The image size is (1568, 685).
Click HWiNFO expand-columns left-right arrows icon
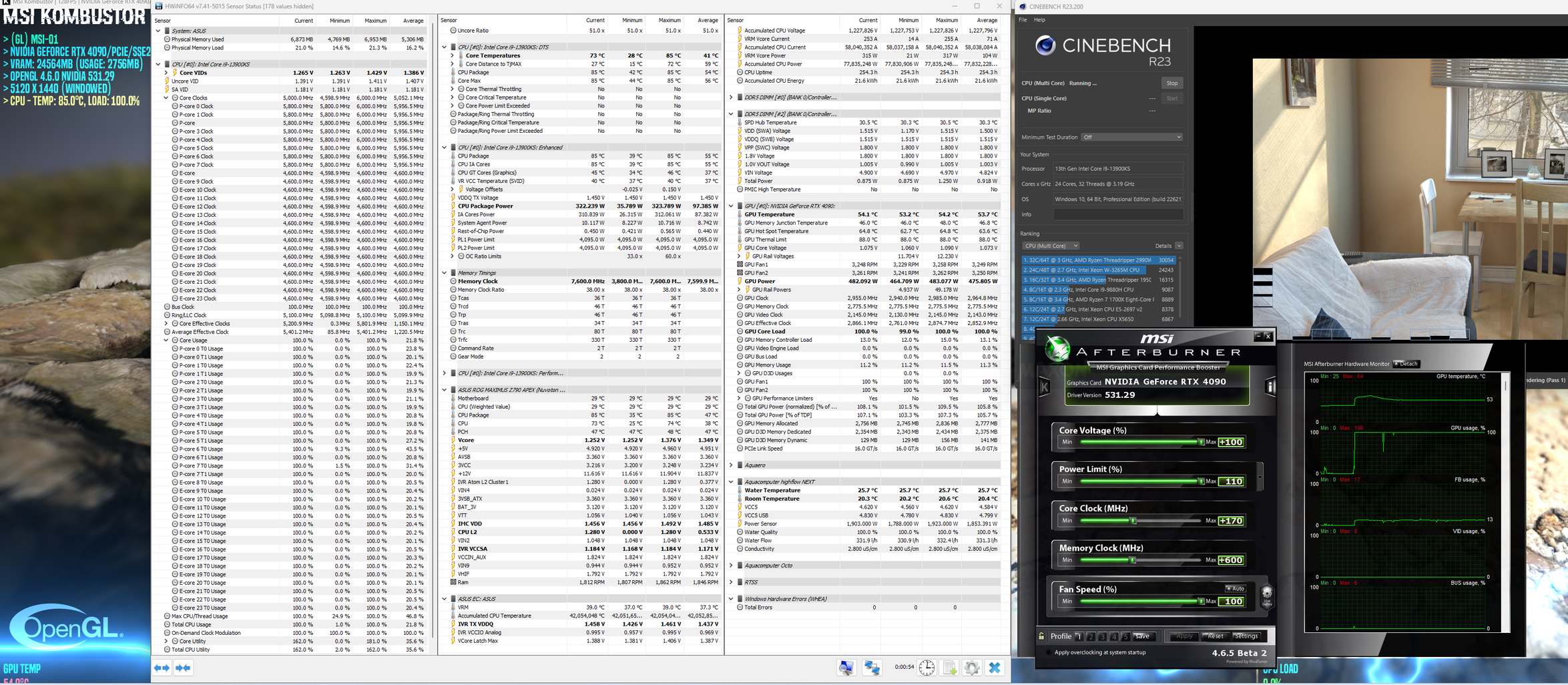pos(162,668)
